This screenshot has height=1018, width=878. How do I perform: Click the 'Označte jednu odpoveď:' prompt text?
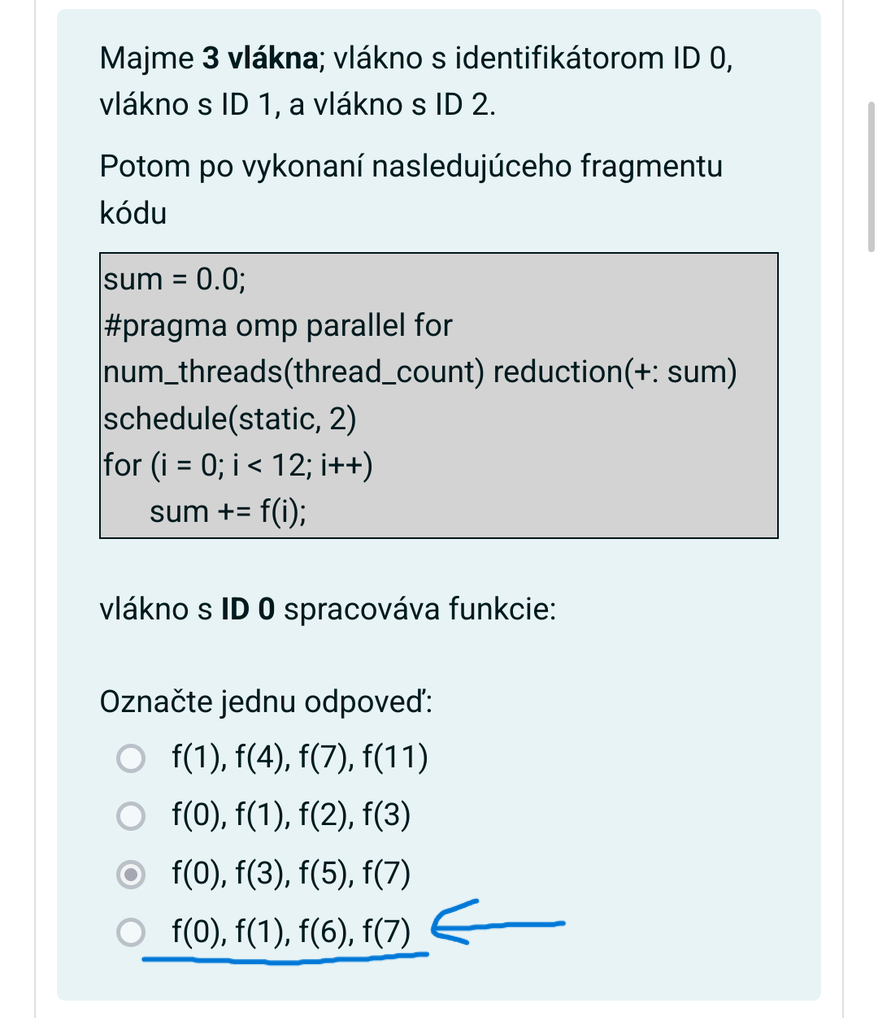(x=266, y=702)
